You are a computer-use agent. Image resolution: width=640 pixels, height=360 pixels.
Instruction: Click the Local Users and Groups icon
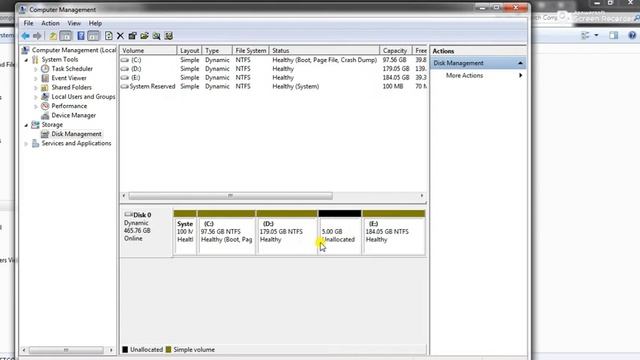coord(45,97)
